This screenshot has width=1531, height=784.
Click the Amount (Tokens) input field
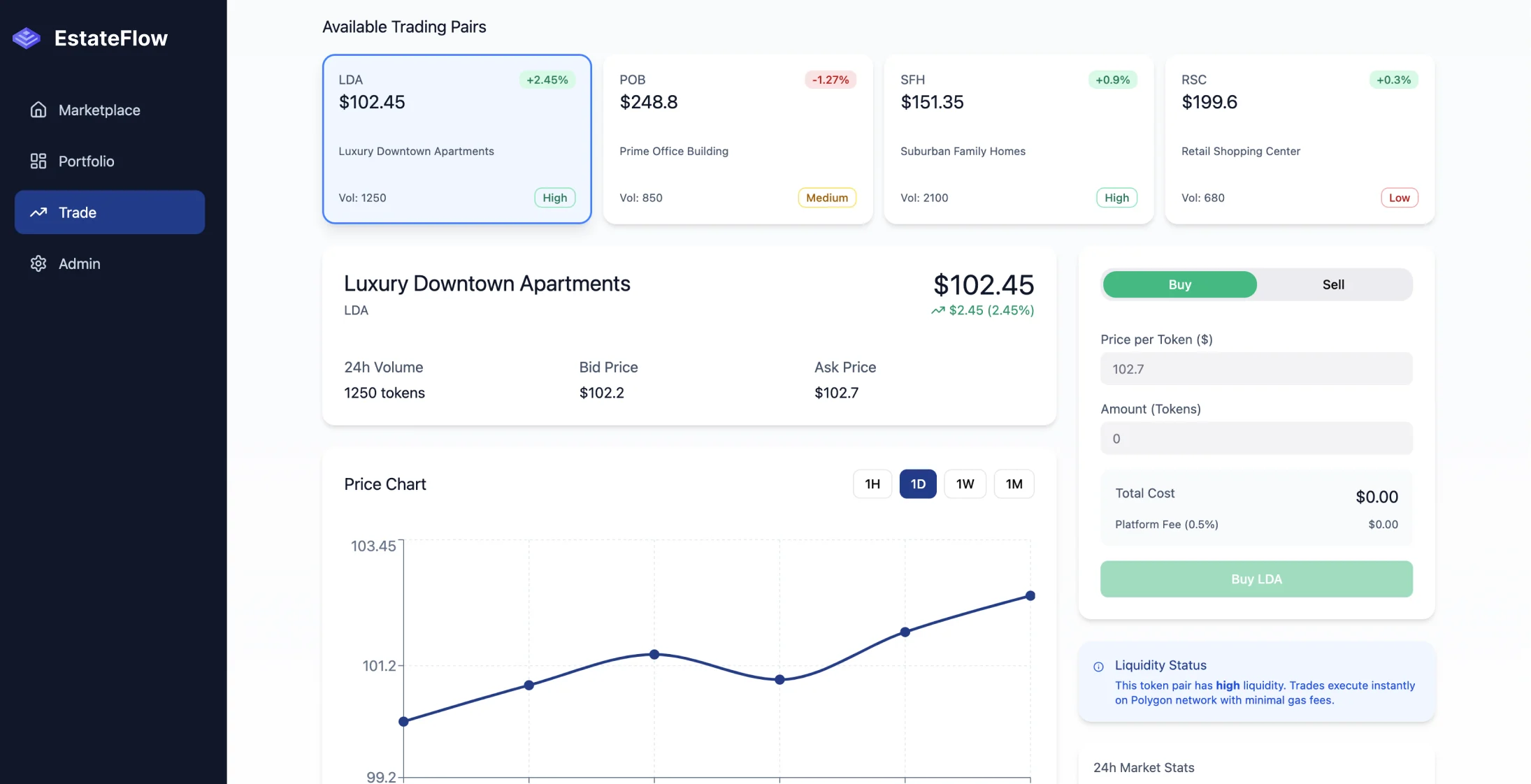click(x=1256, y=438)
